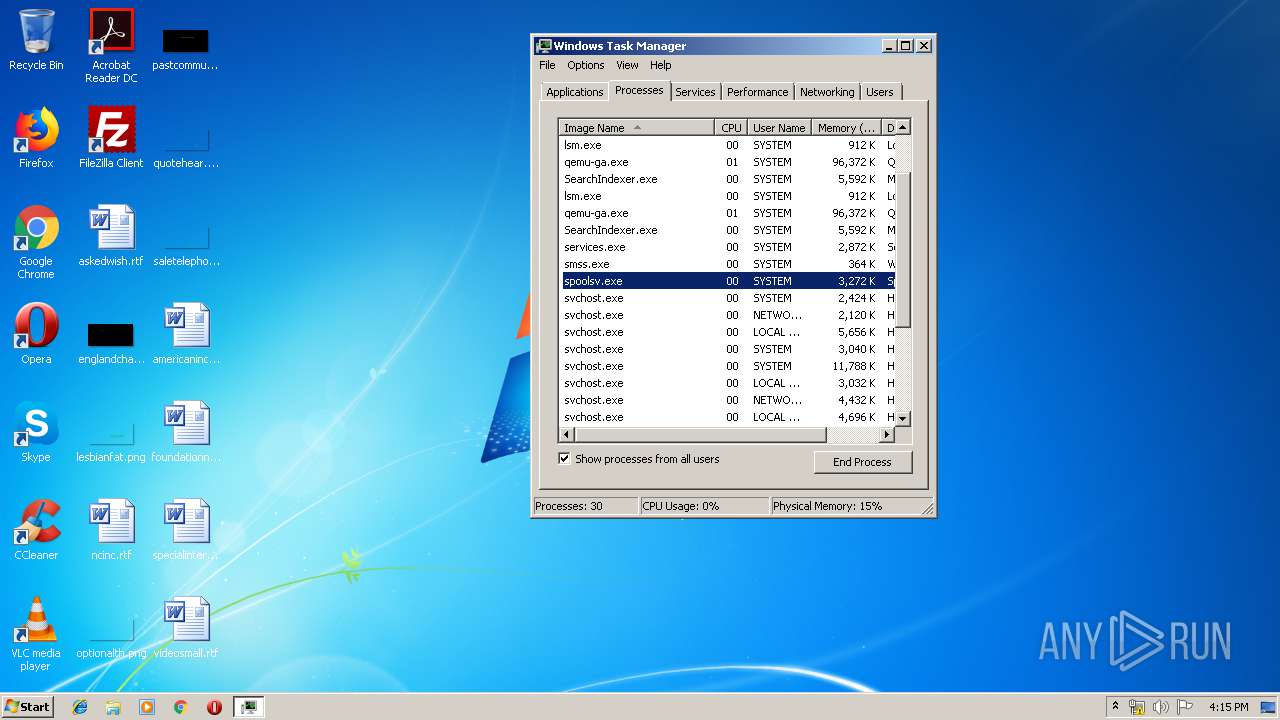1280x720 pixels.
Task: Sort processes by Image Name column
Action: coord(636,128)
